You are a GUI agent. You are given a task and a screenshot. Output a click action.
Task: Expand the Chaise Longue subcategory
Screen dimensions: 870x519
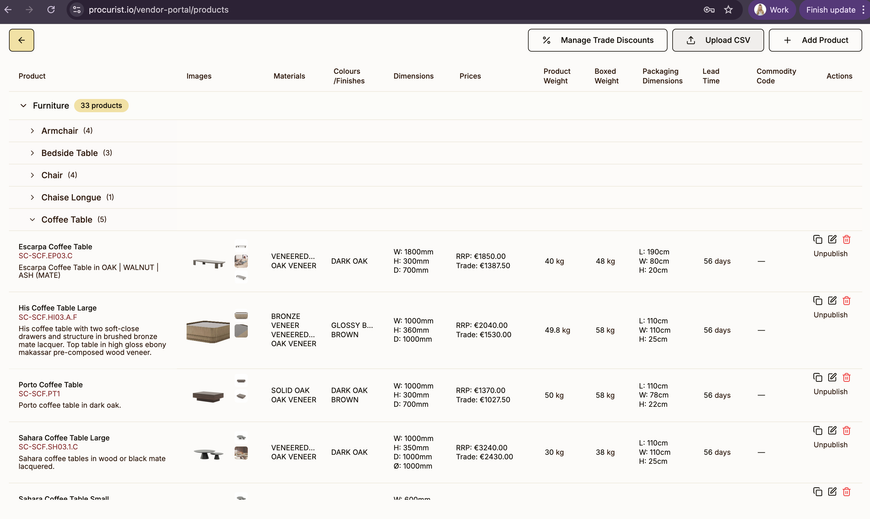pyautogui.click(x=32, y=198)
